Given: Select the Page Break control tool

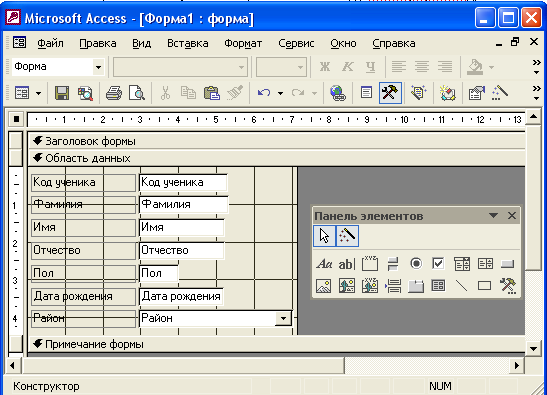Looking at the screenshot, I should [x=393, y=286].
